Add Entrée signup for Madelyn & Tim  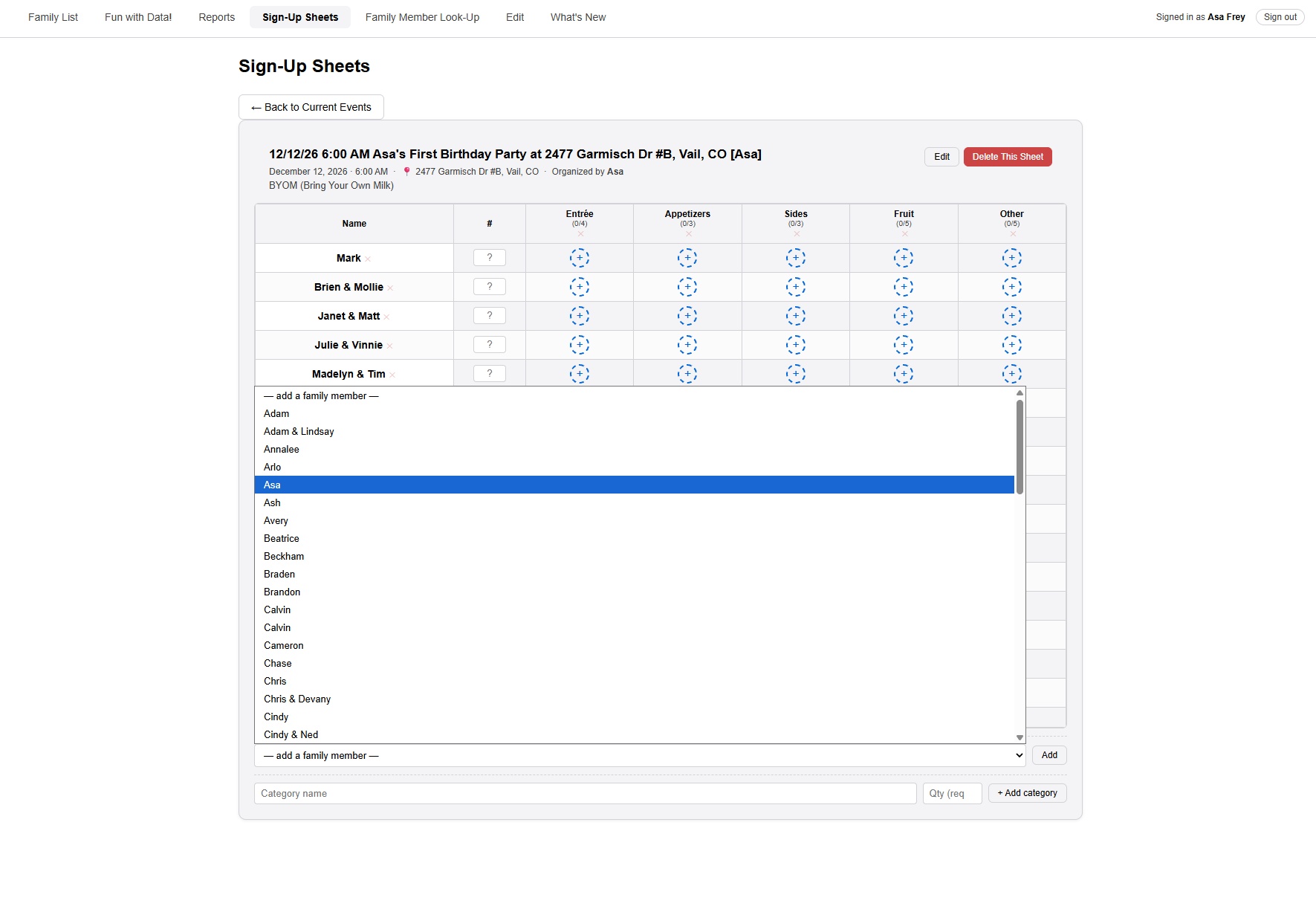click(x=580, y=374)
